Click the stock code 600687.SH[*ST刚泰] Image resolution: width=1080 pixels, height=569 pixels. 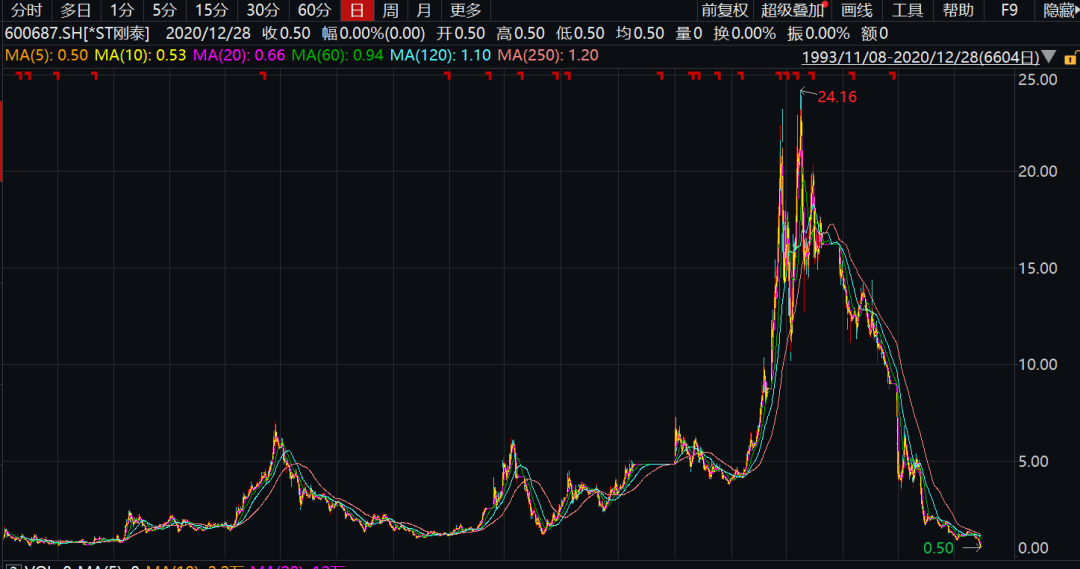77,33
